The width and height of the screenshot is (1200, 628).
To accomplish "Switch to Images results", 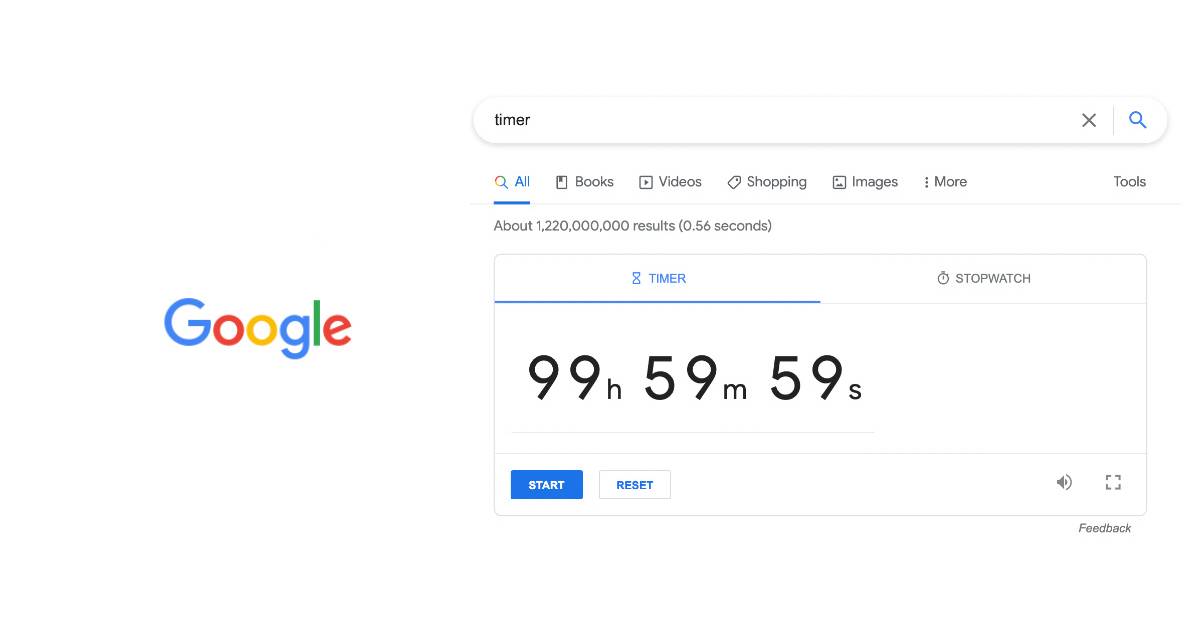I will click(865, 182).
